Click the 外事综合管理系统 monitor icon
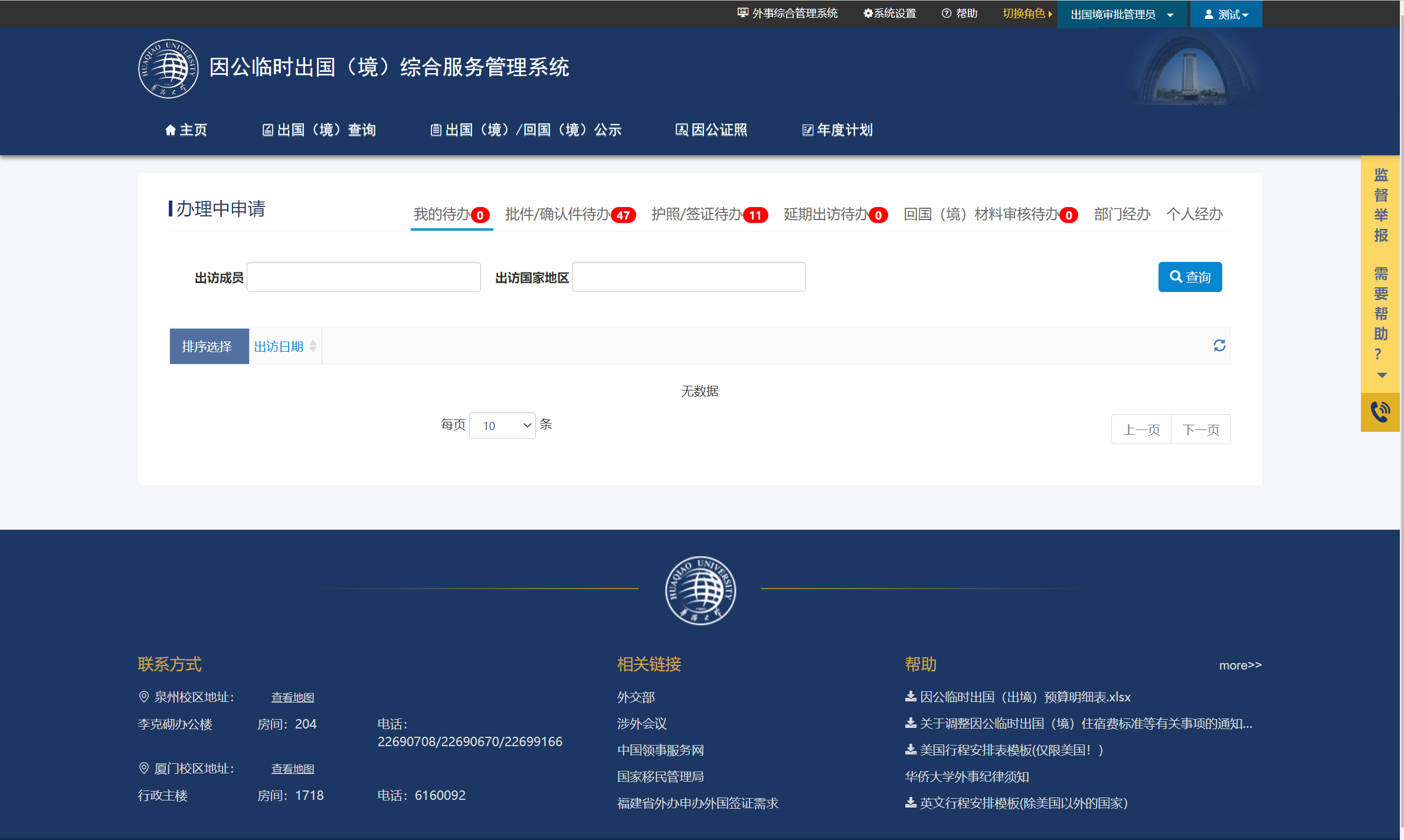 742,12
